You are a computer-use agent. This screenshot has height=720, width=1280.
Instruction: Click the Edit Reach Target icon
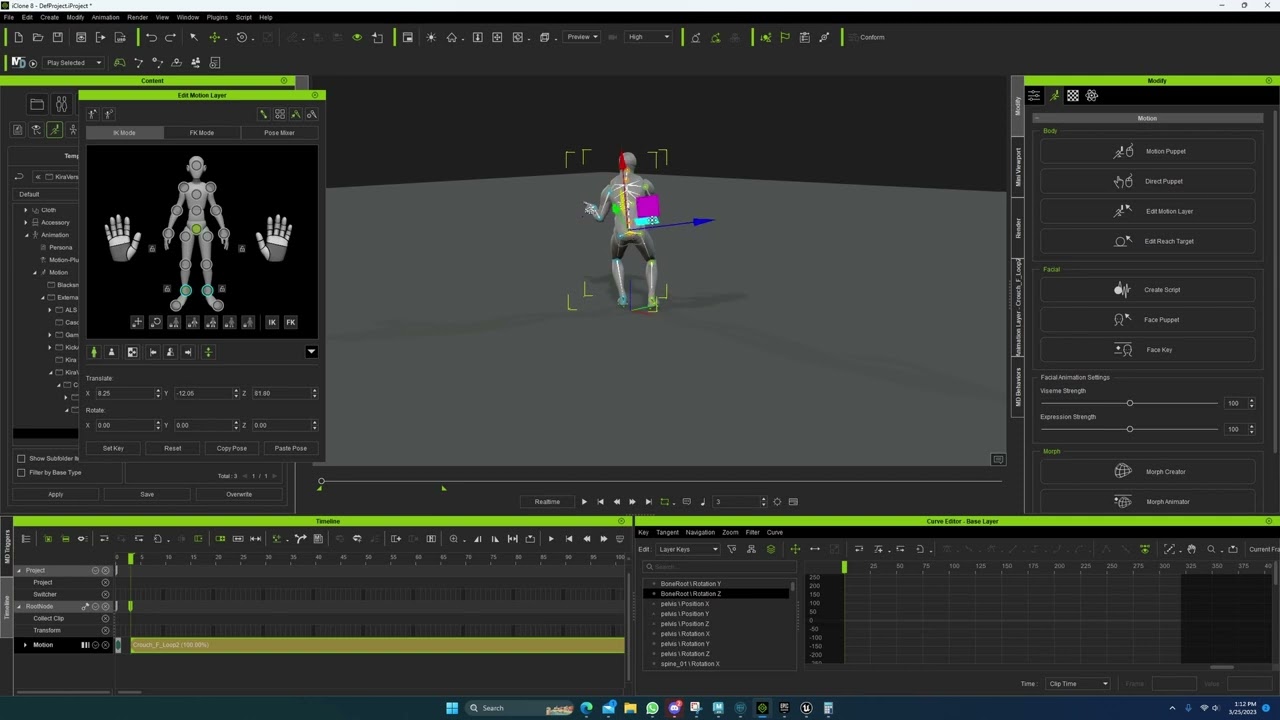pyautogui.click(x=1123, y=241)
